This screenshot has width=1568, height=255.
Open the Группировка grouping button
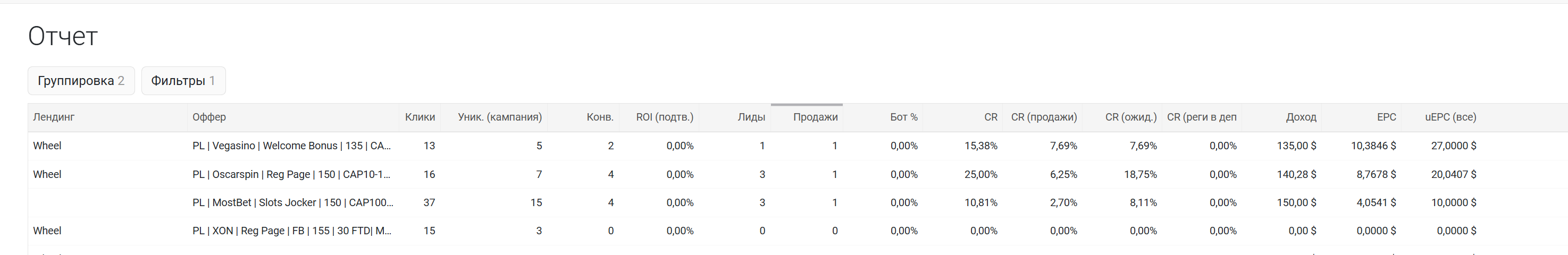click(81, 81)
